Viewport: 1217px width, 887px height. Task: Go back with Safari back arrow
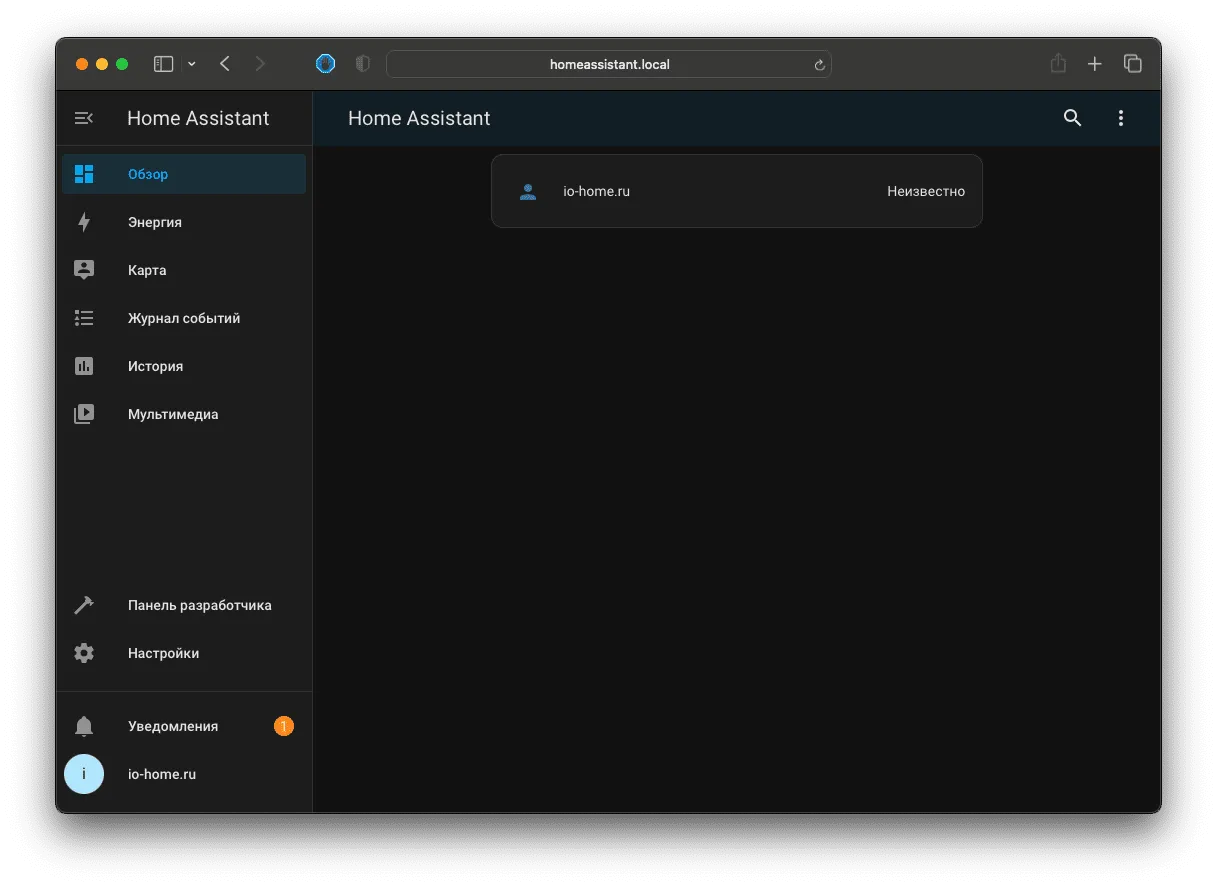pyautogui.click(x=225, y=64)
